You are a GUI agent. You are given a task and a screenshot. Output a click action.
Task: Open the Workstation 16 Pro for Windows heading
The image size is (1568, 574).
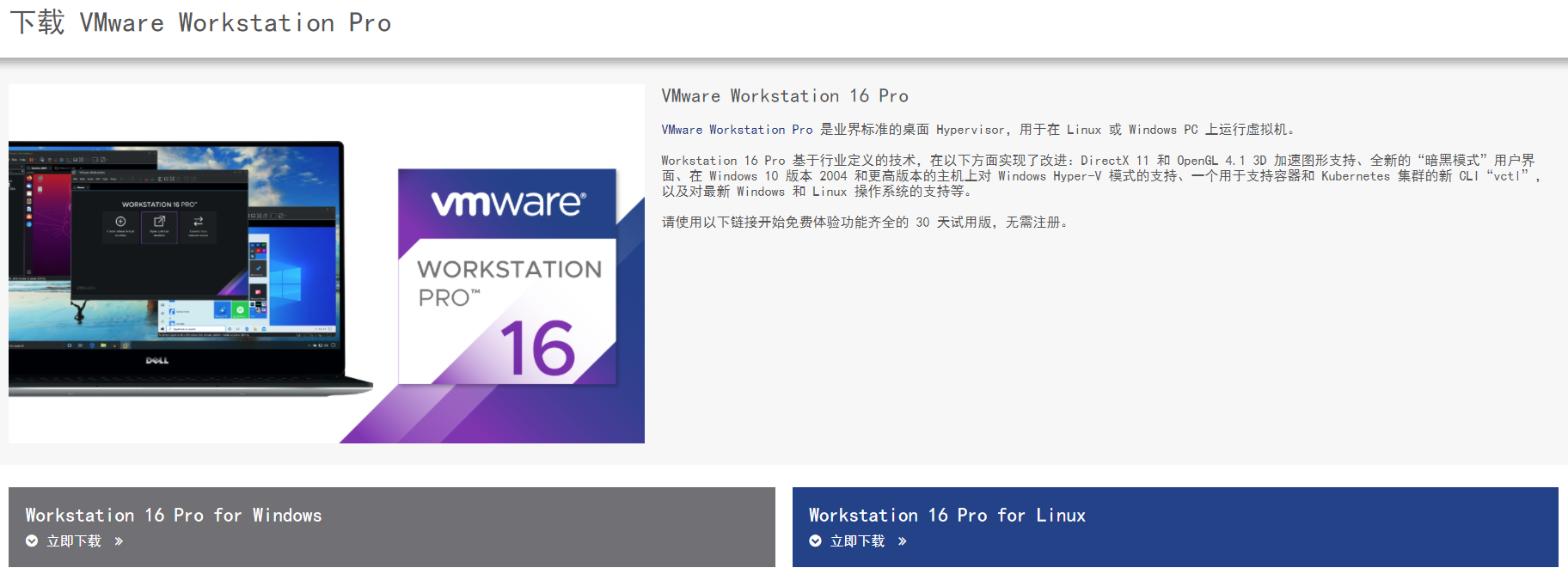coord(174,516)
